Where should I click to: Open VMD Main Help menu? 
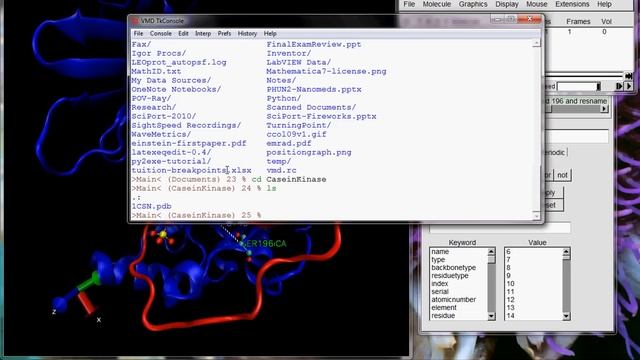[604, 4]
